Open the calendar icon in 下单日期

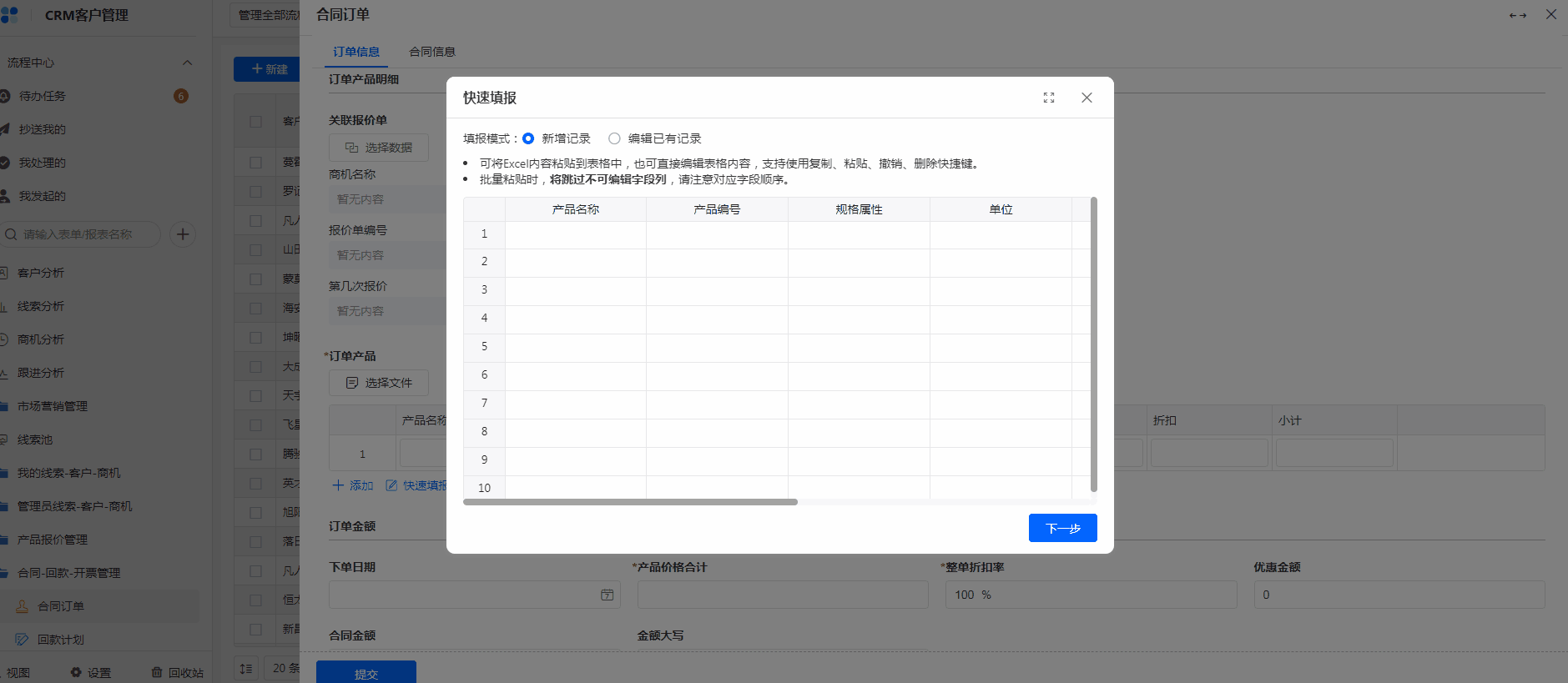click(607, 595)
